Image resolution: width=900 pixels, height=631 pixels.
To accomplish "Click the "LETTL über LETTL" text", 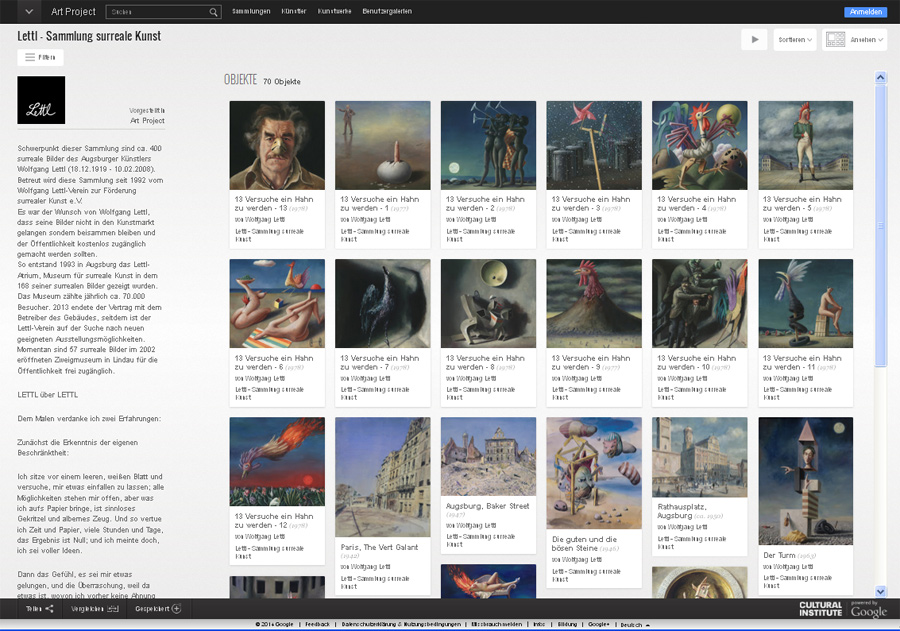I will 48,395.
